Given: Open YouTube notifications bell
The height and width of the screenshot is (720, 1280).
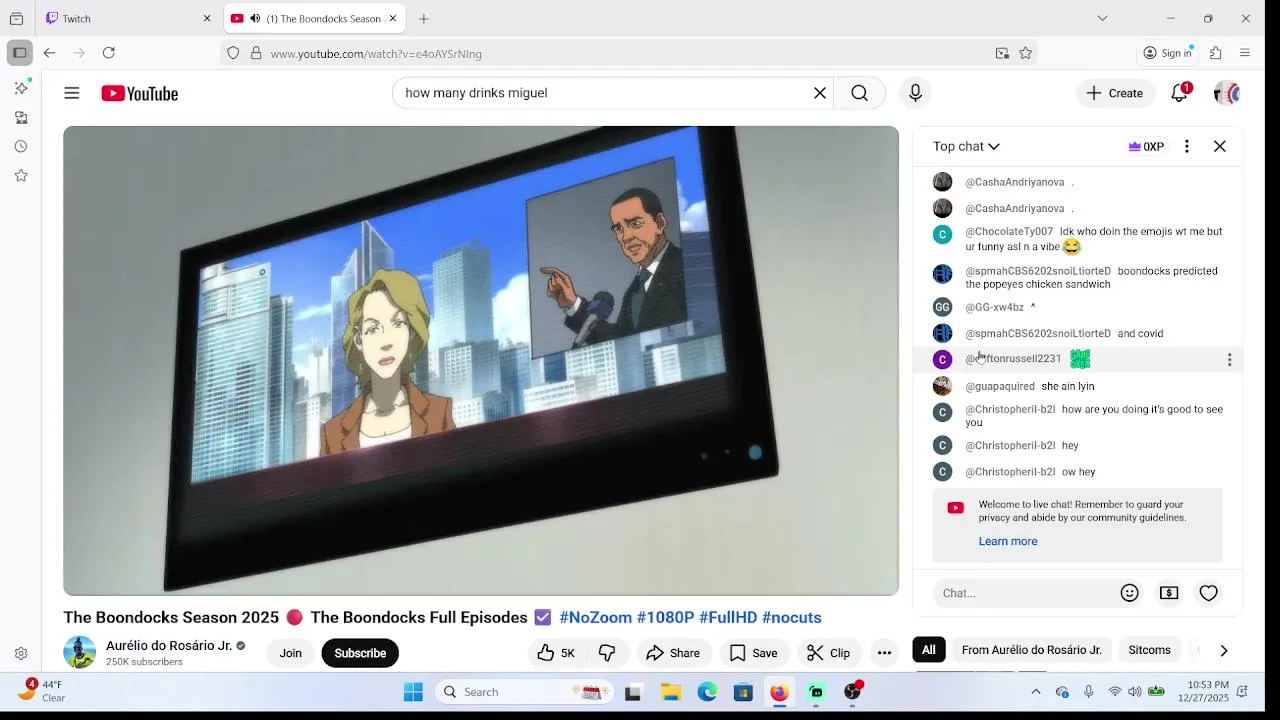Looking at the screenshot, I should click(1180, 93).
